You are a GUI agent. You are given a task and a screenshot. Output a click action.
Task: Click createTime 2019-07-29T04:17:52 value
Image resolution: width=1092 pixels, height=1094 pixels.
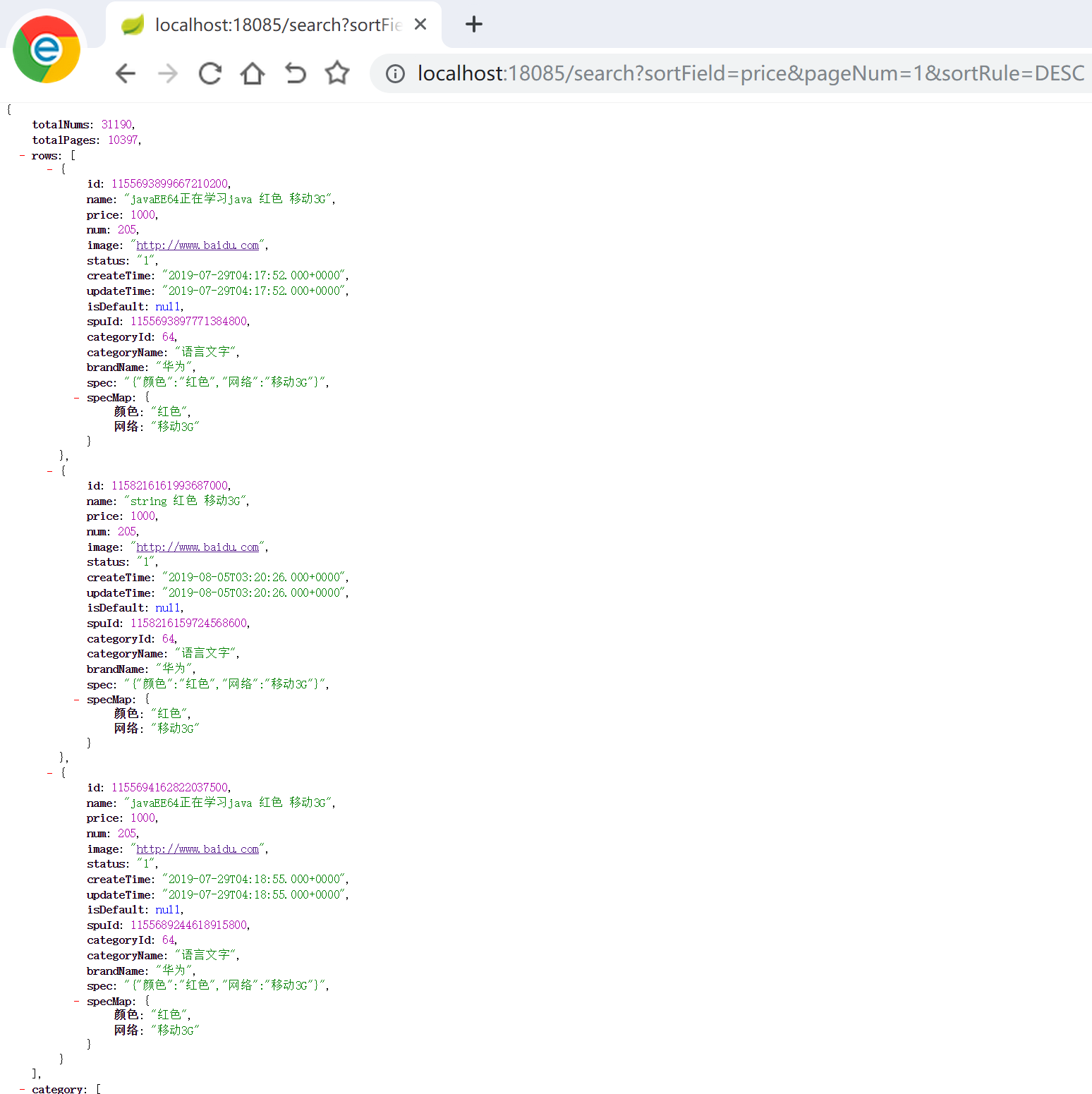point(254,276)
